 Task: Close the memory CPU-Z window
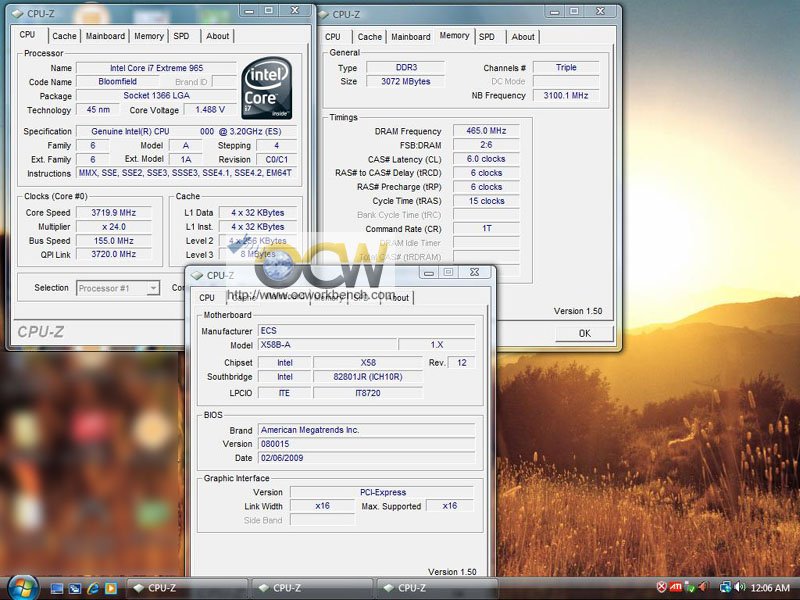[601, 11]
